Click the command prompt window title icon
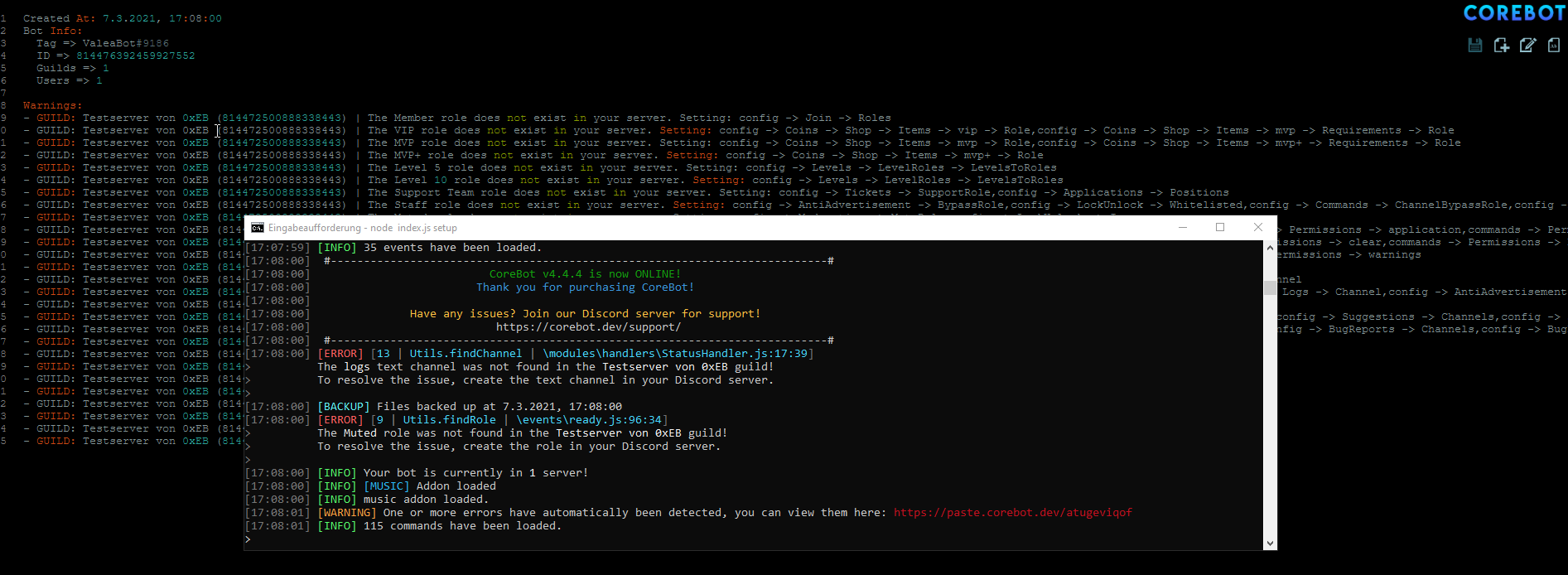The height and width of the screenshot is (575, 1568). pyautogui.click(x=258, y=228)
